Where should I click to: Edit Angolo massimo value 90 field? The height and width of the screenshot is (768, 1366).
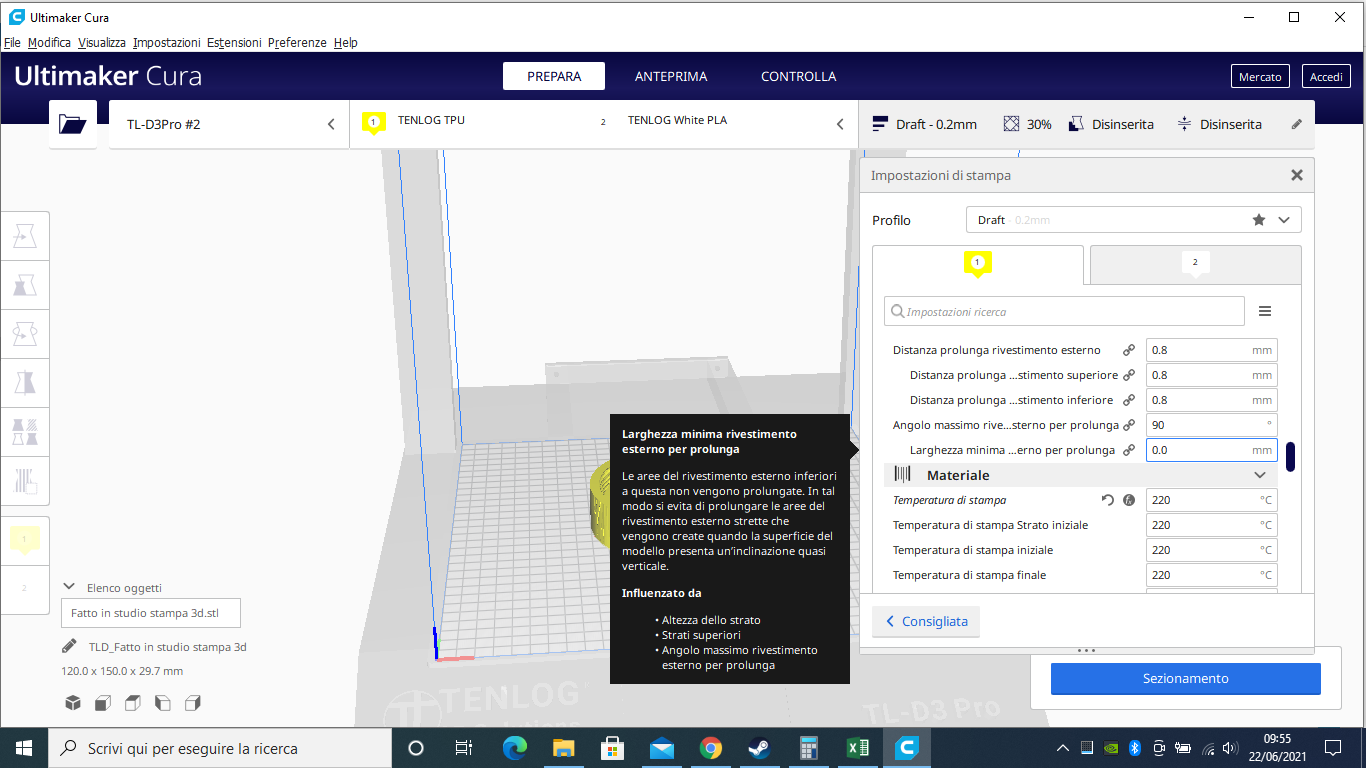pyautogui.click(x=1211, y=425)
